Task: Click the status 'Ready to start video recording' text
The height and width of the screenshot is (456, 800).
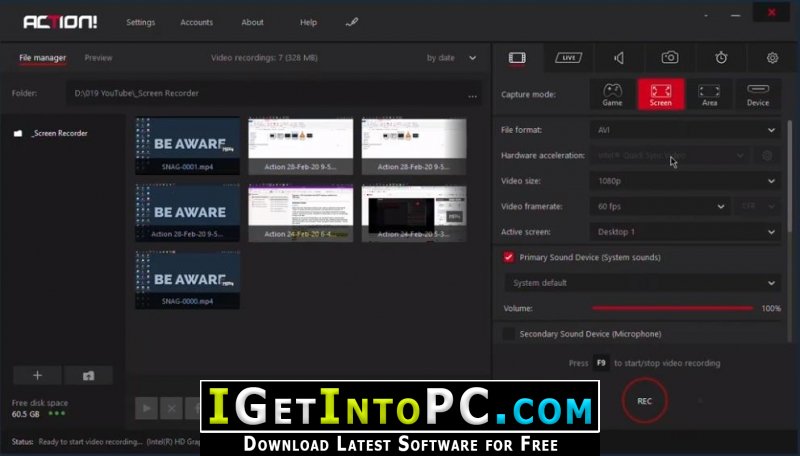Action: pyautogui.click(x=90, y=442)
